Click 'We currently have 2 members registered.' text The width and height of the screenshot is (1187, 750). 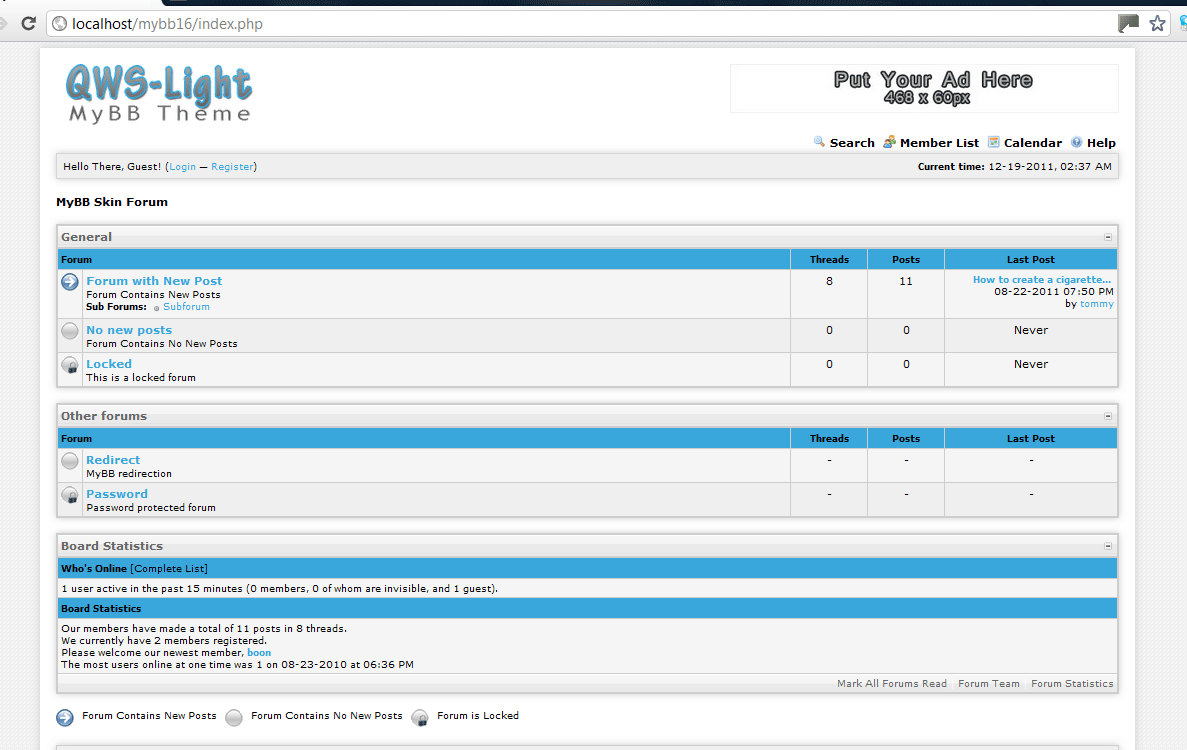point(164,640)
